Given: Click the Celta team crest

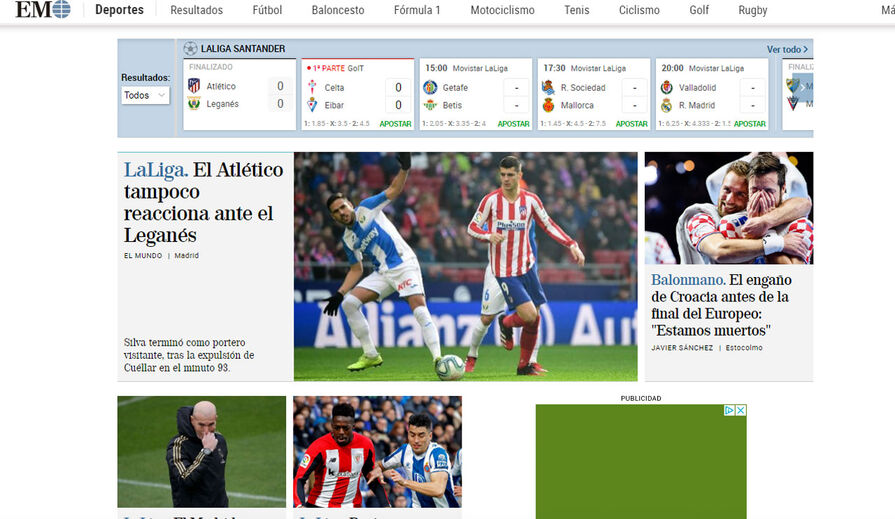Looking at the screenshot, I should pos(312,87).
